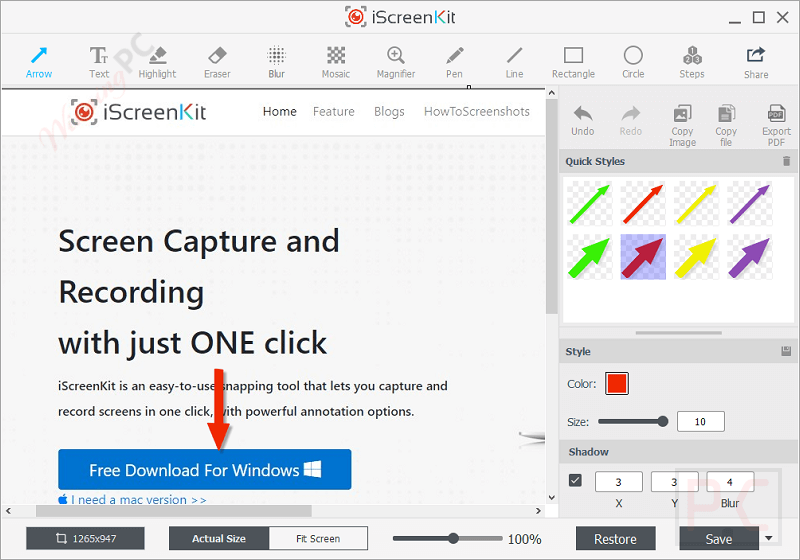Click Blogs in captured page nav

[x=389, y=111]
